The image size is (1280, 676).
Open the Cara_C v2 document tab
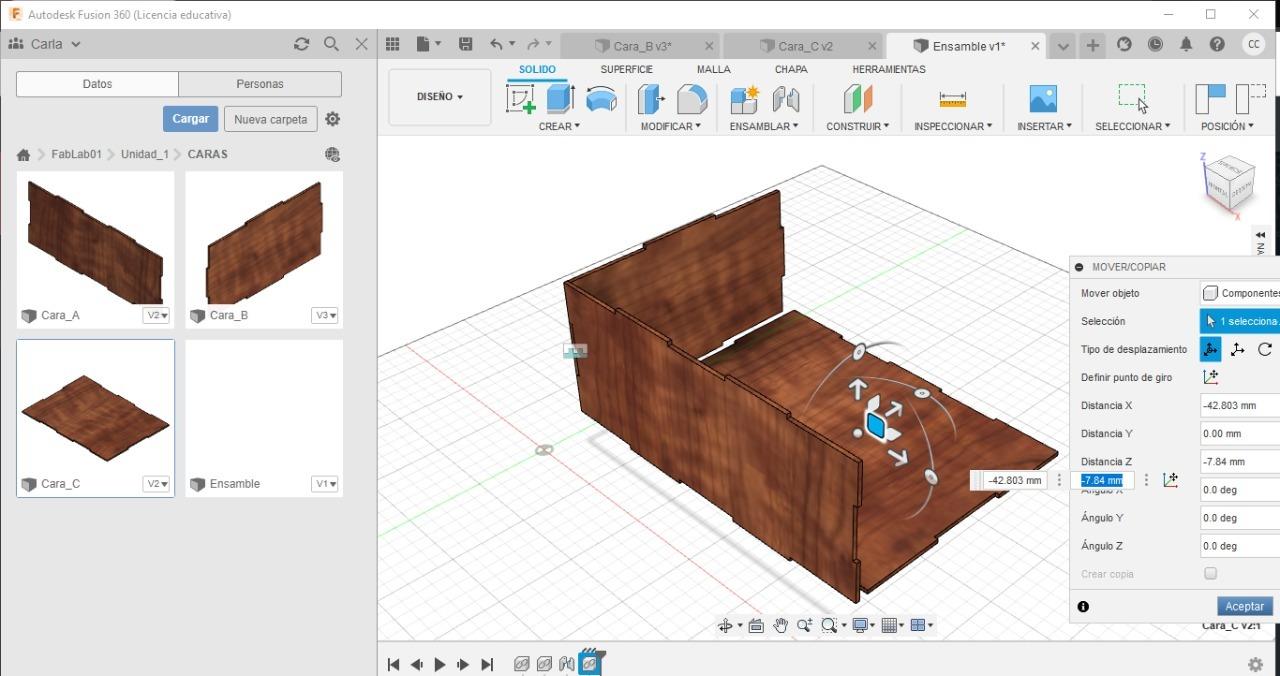803,46
